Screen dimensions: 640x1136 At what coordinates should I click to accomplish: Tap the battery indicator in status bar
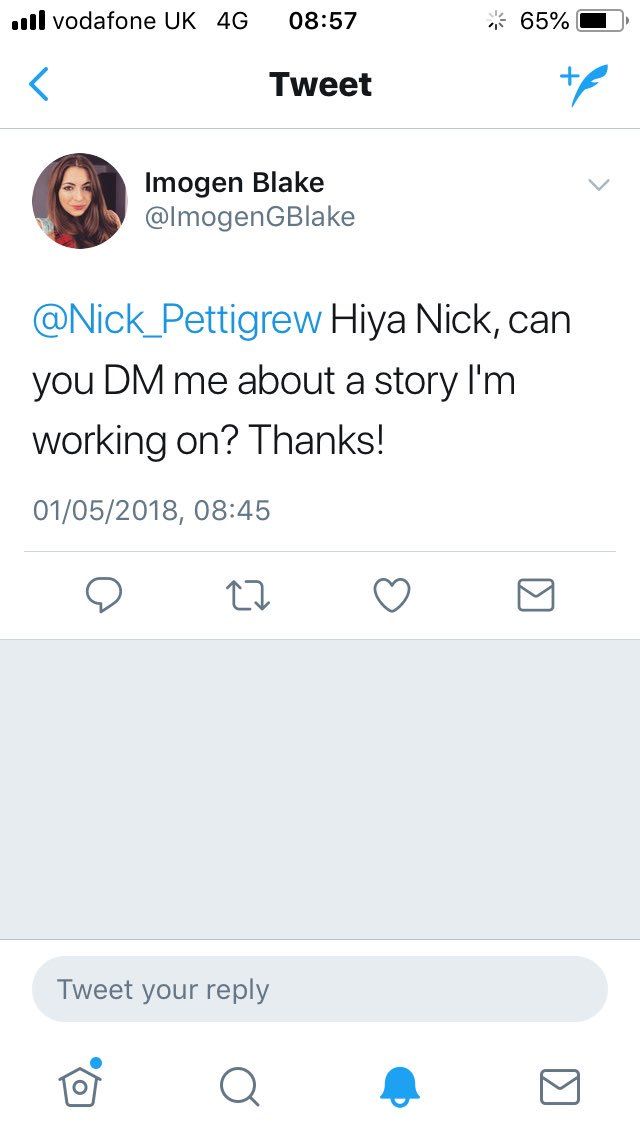click(x=601, y=21)
